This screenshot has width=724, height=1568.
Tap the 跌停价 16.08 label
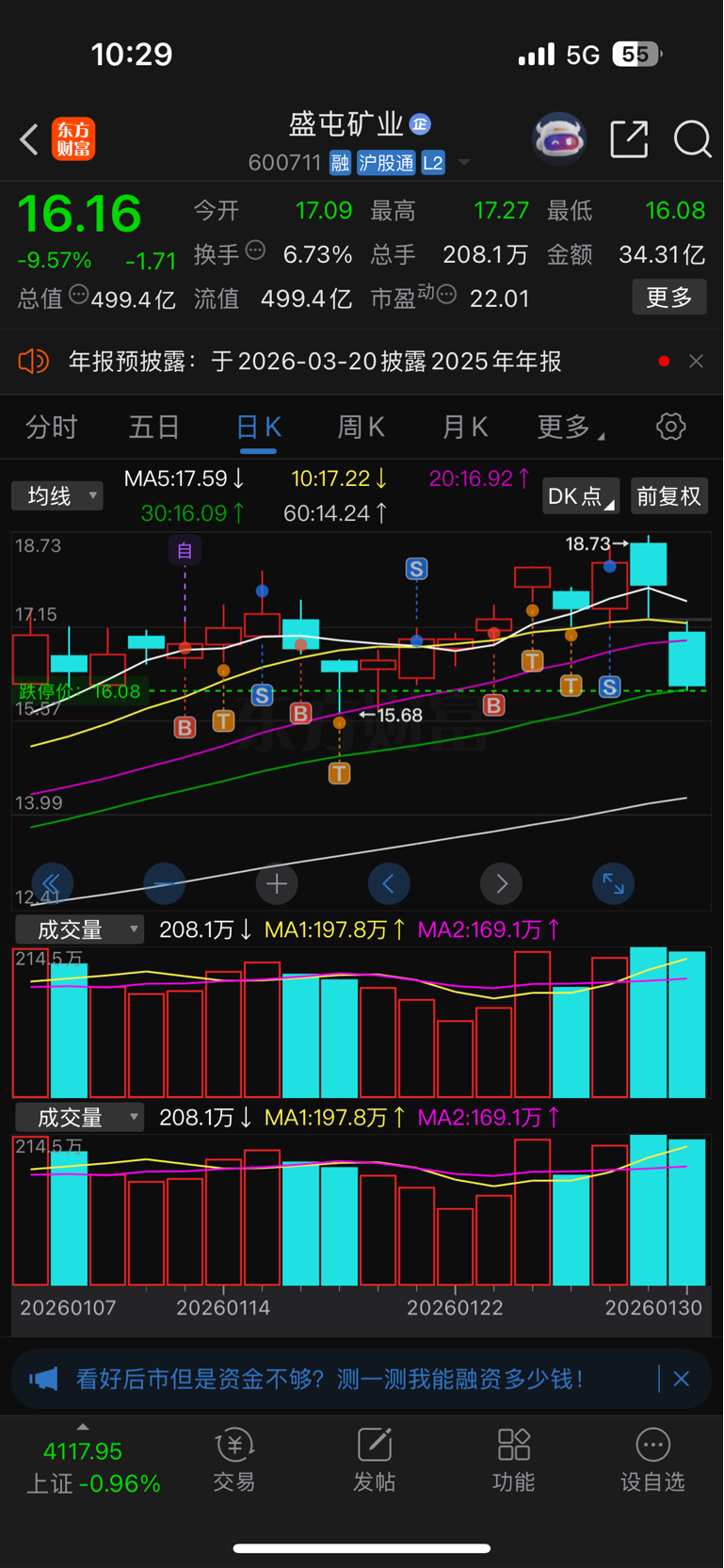(79, 691)
